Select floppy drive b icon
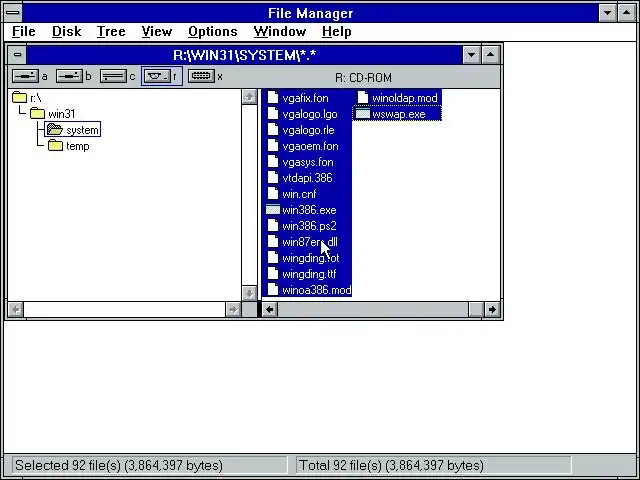 (69, 76)
